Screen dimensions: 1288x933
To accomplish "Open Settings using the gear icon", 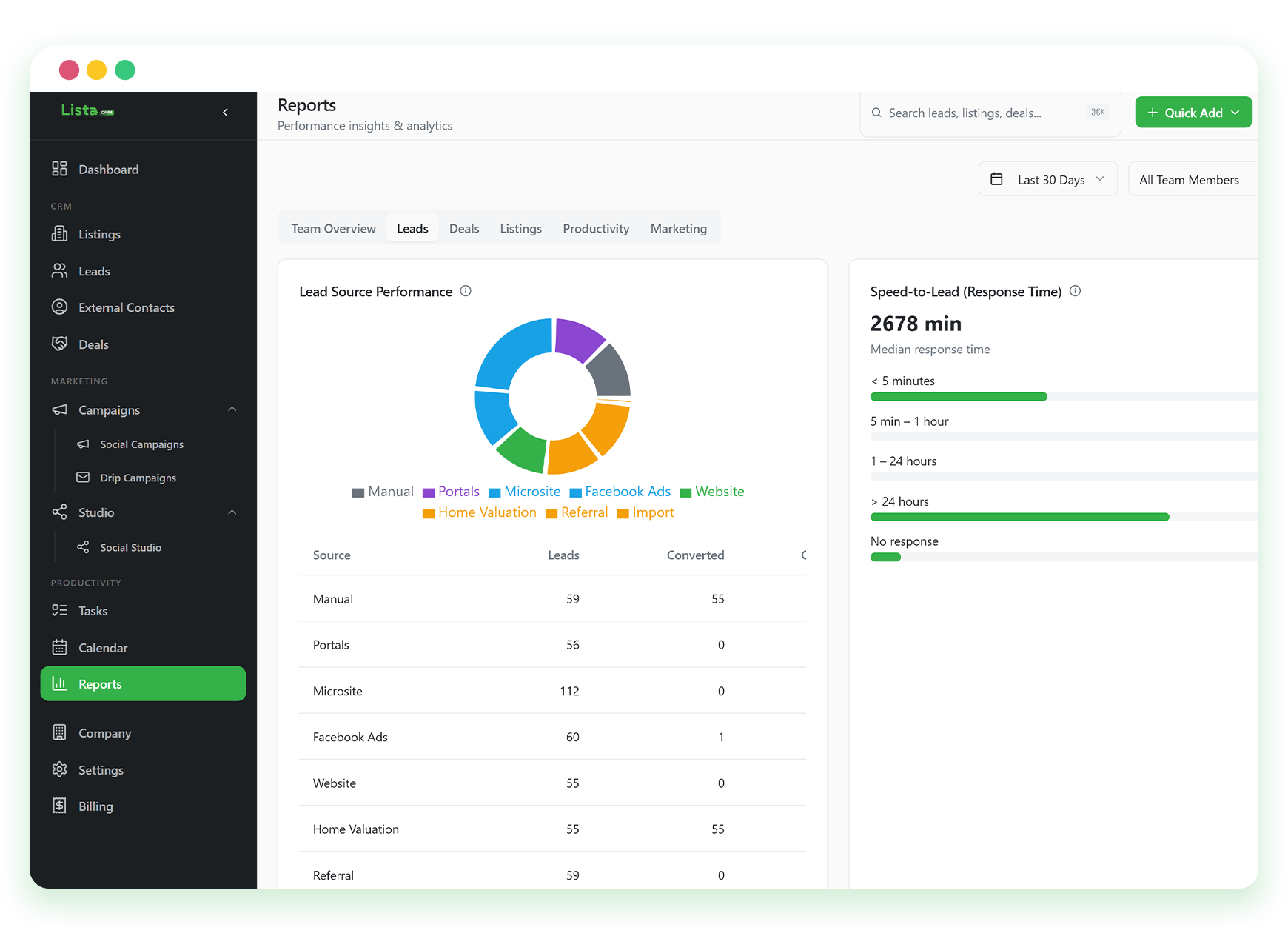I will (x=59, y=769).
